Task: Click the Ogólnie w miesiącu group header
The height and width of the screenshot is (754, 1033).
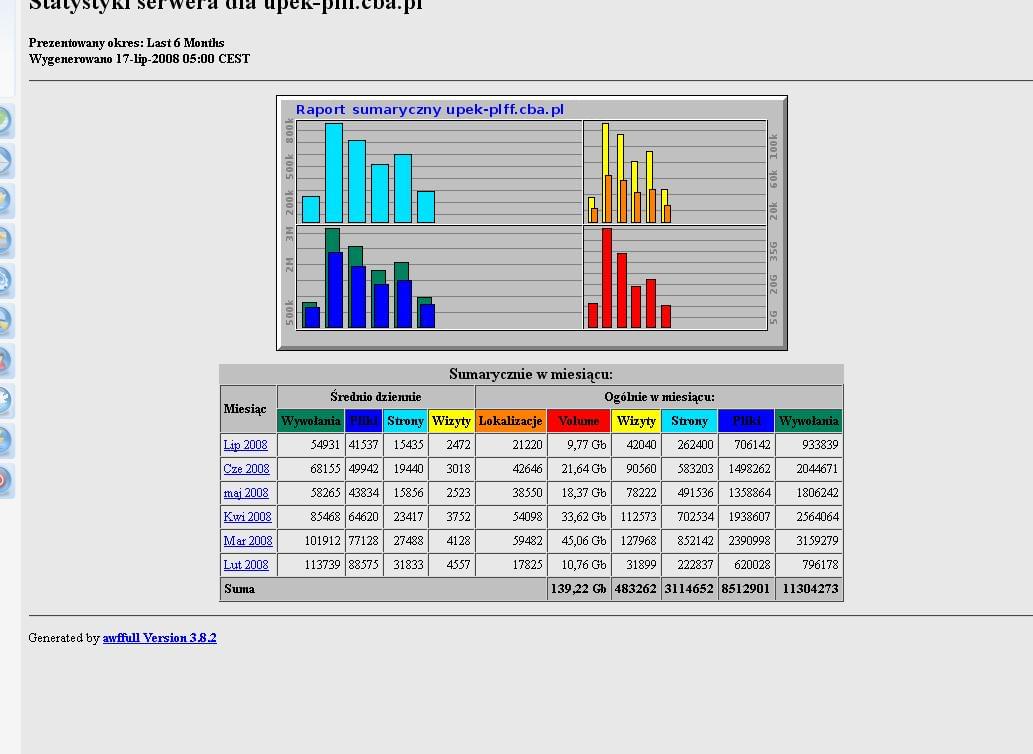Action: tap(659, 397)
